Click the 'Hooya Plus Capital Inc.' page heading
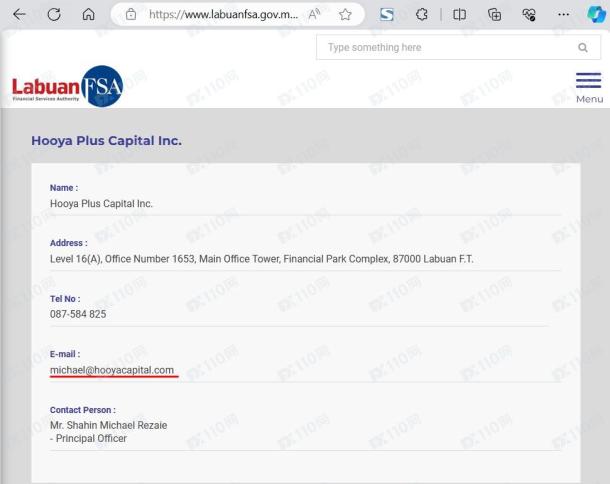610x484 pixels. 107,140
